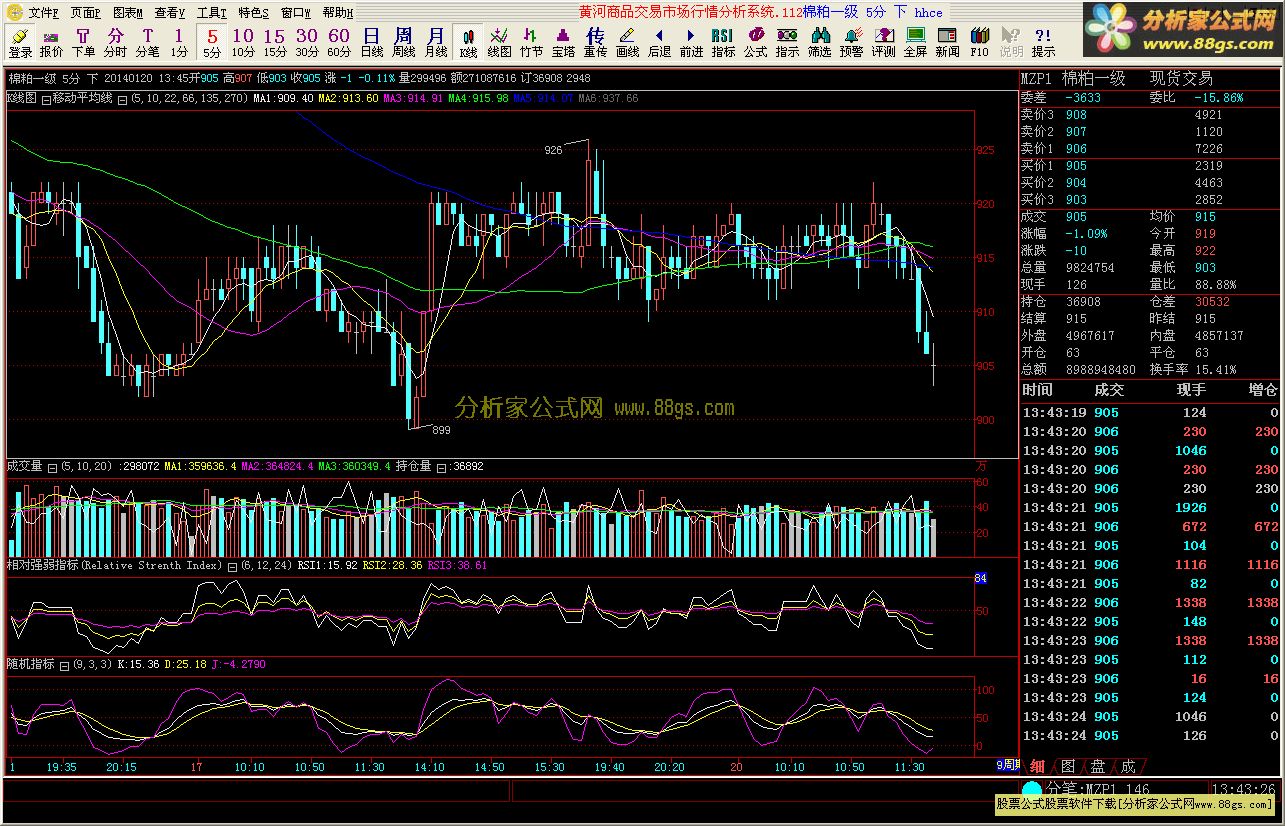Select the 竹节 bar chart icon
1285x826 pixels.
[531, 42]
